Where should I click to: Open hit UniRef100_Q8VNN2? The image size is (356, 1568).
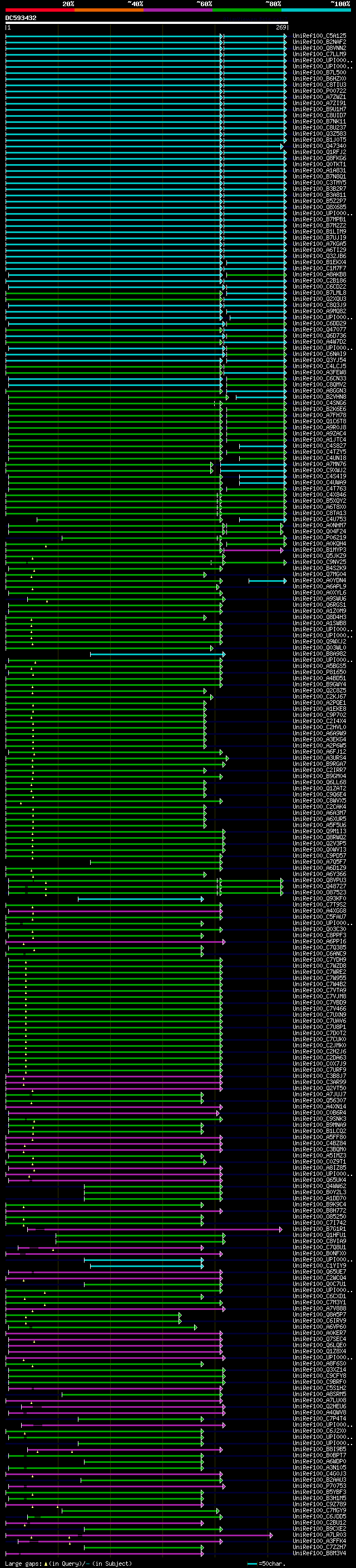tap(319, 48)
